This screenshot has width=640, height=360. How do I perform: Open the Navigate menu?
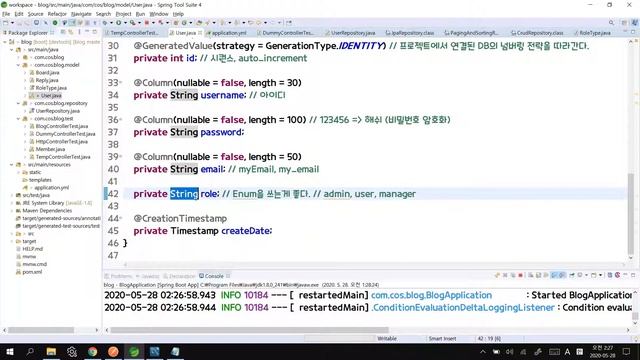(81, 14)
